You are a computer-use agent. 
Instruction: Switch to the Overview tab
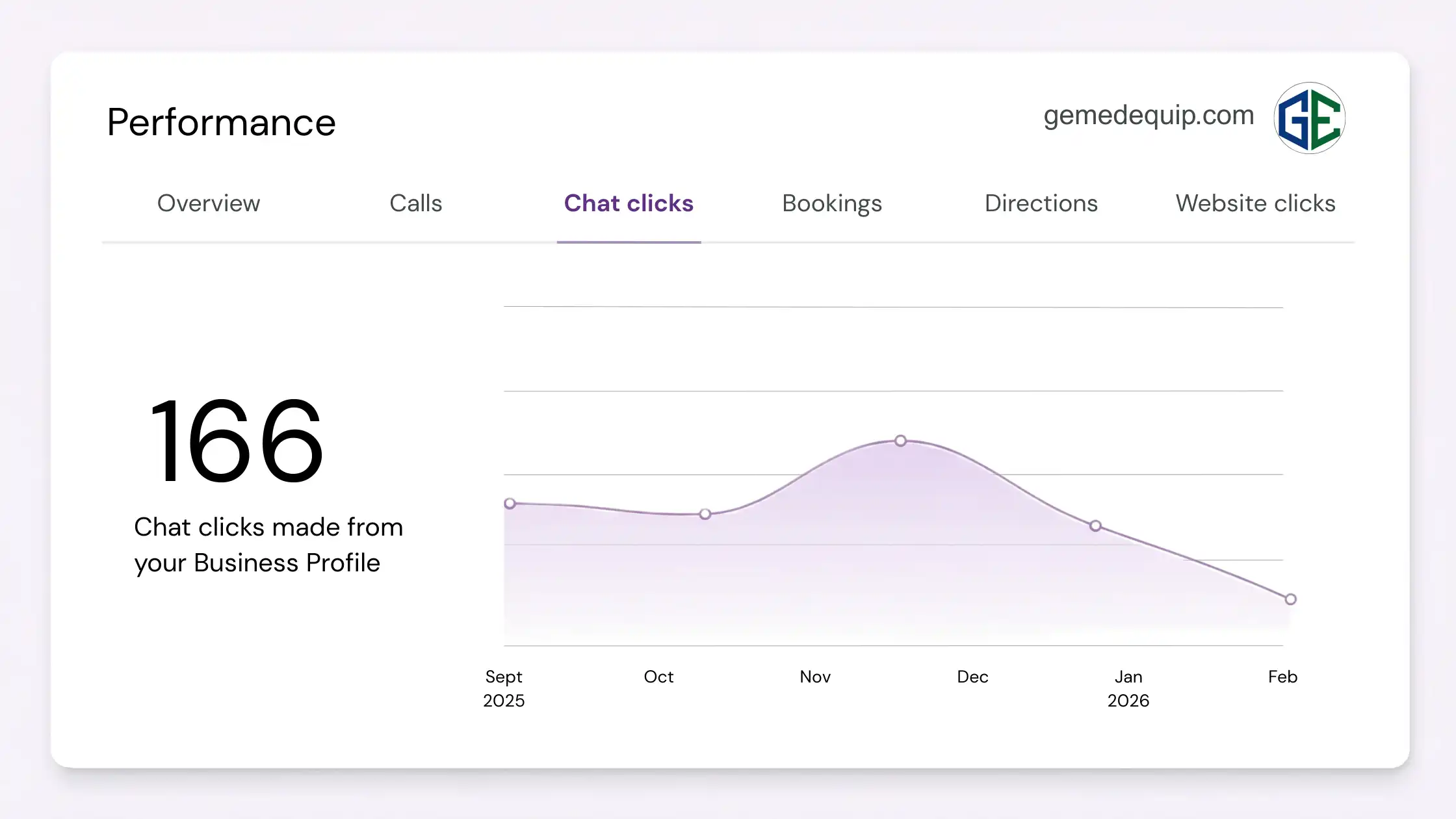[x=208, y=203]
